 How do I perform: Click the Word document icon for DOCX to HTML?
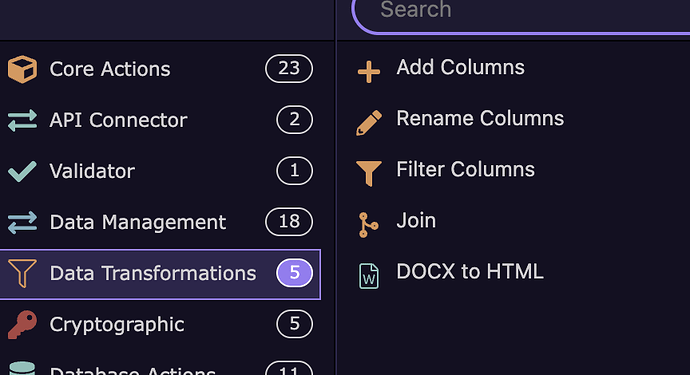[369, 276]
